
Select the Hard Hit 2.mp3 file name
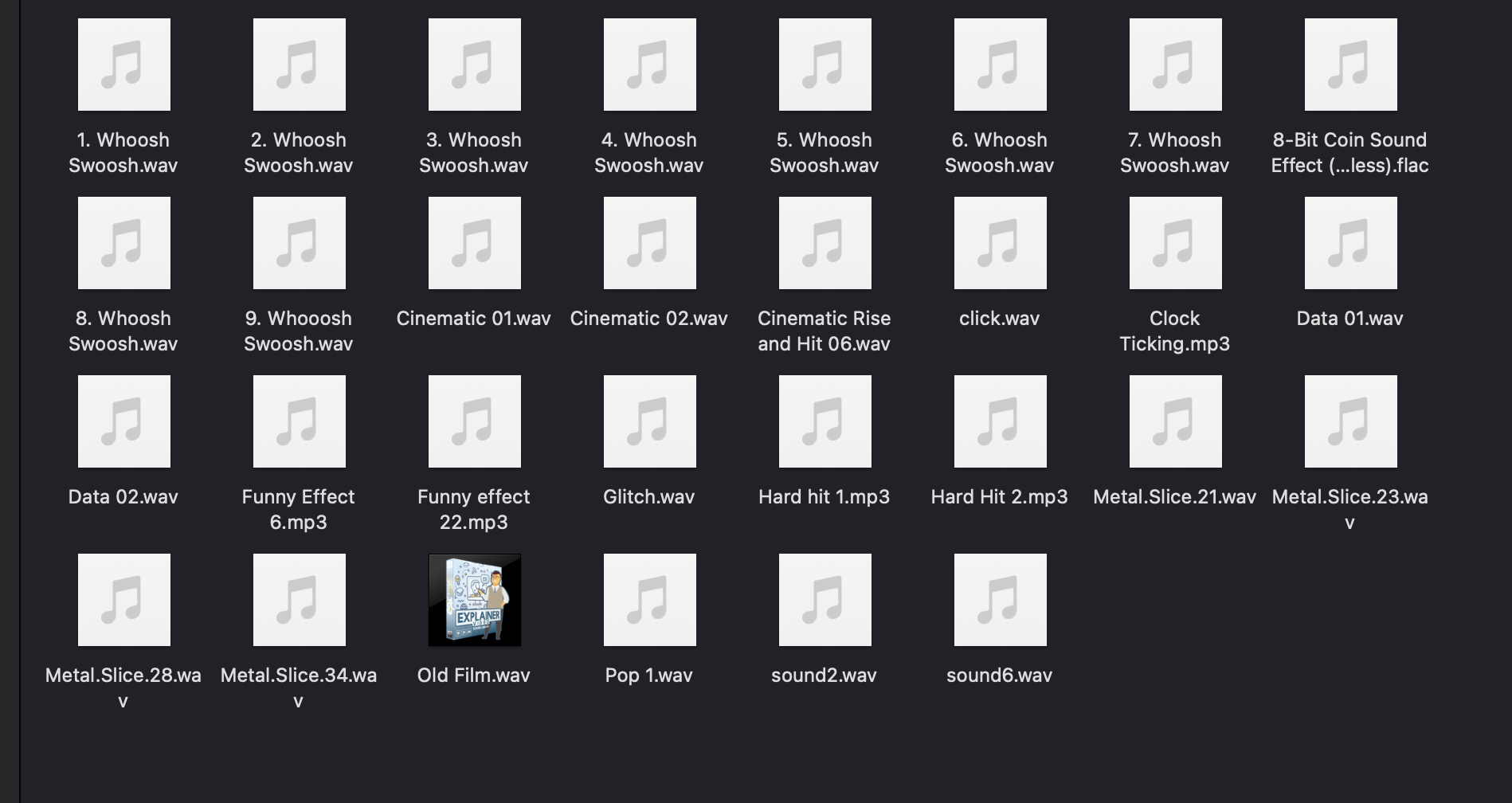click(999, 497)
